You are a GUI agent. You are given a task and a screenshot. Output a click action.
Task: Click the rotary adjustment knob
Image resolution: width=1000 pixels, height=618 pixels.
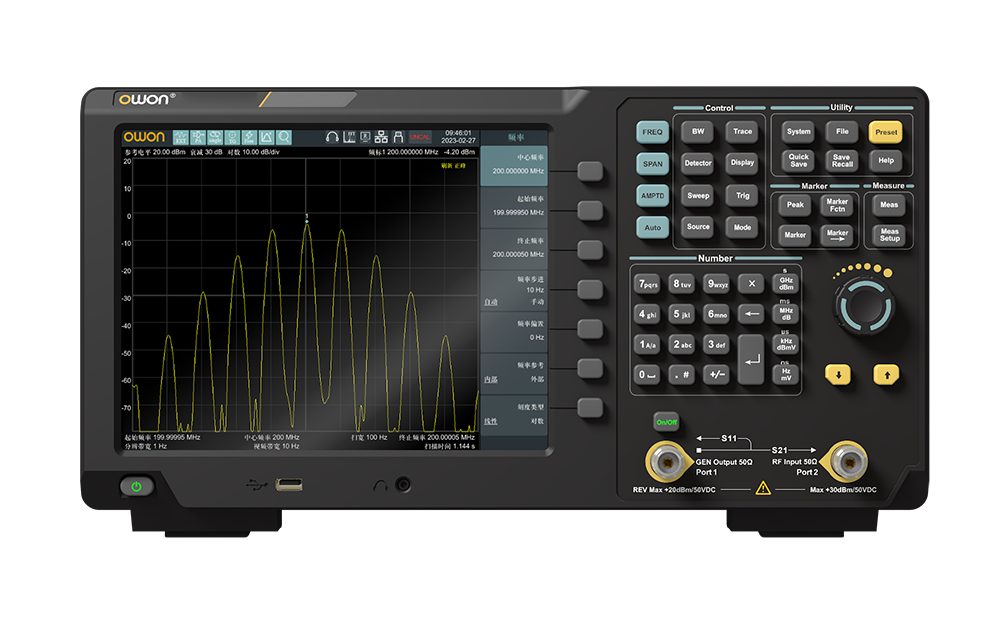865,307
